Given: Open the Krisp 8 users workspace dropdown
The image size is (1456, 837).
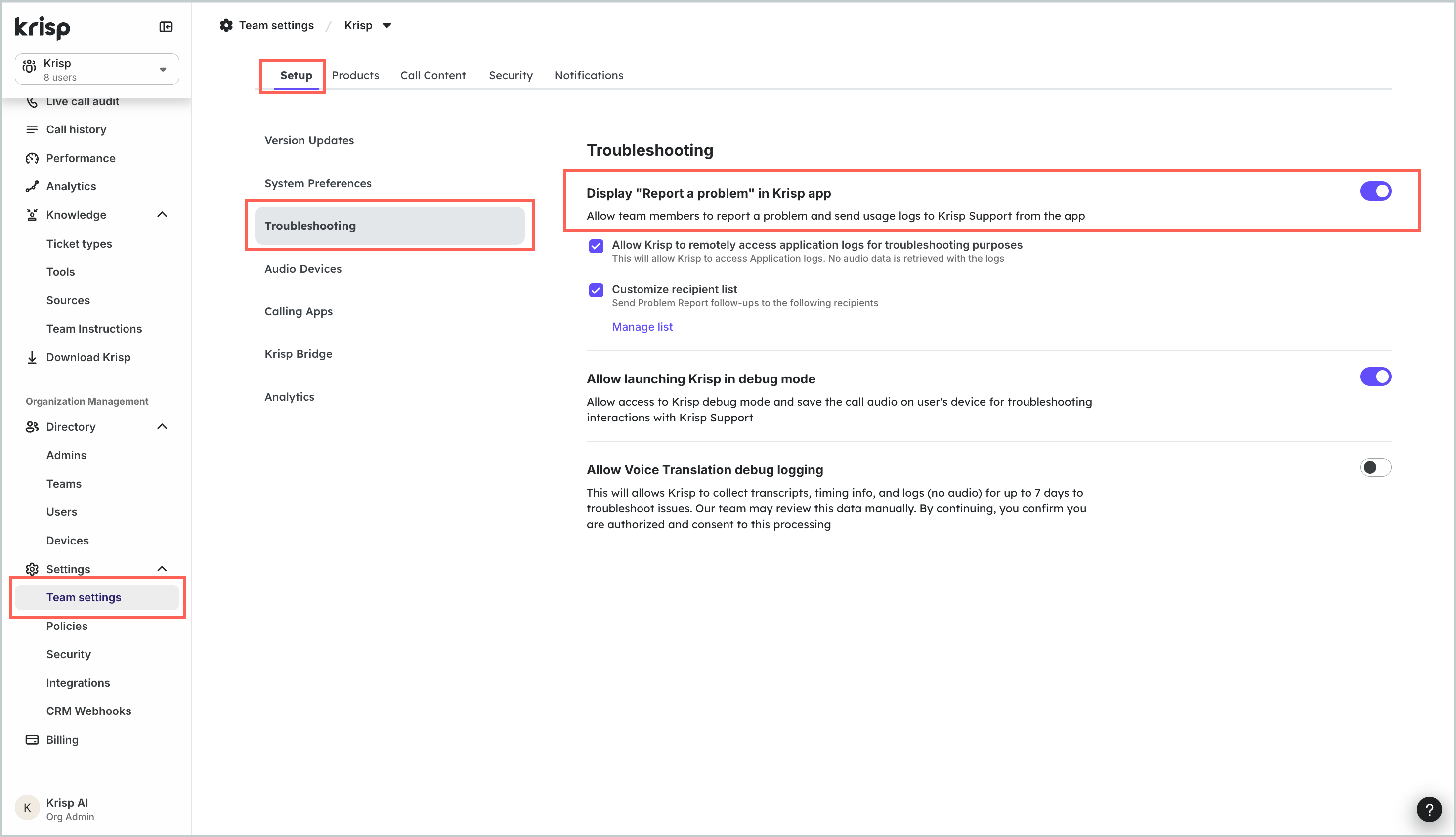Looking at the screenshot, I should click(96, 69).
